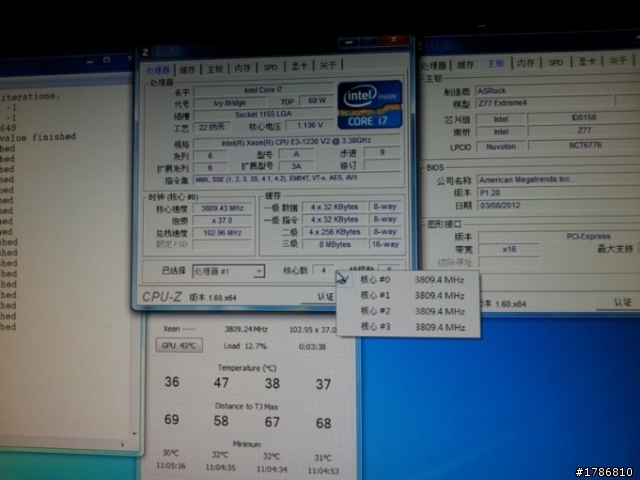
Task: Select SPD tab in front CPU-Z window
Action: tap(270, 67)
